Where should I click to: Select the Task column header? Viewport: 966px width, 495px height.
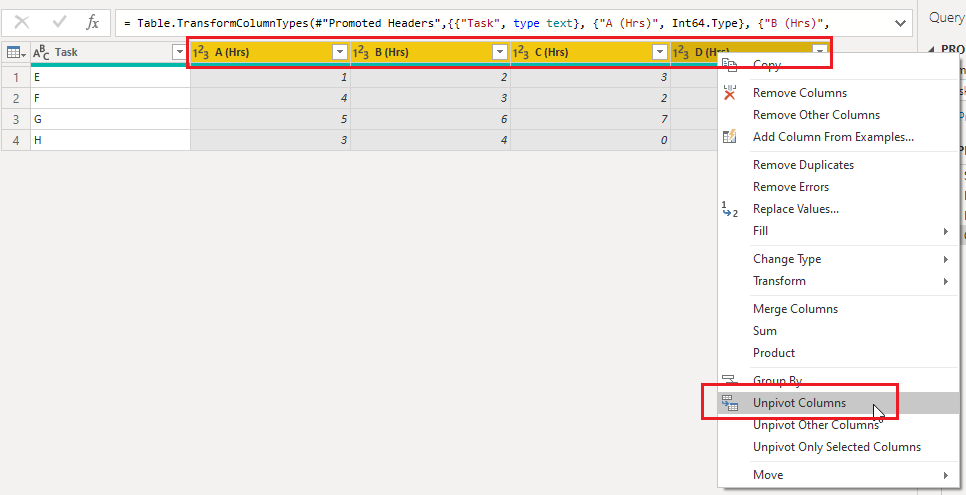pos(110,53)
